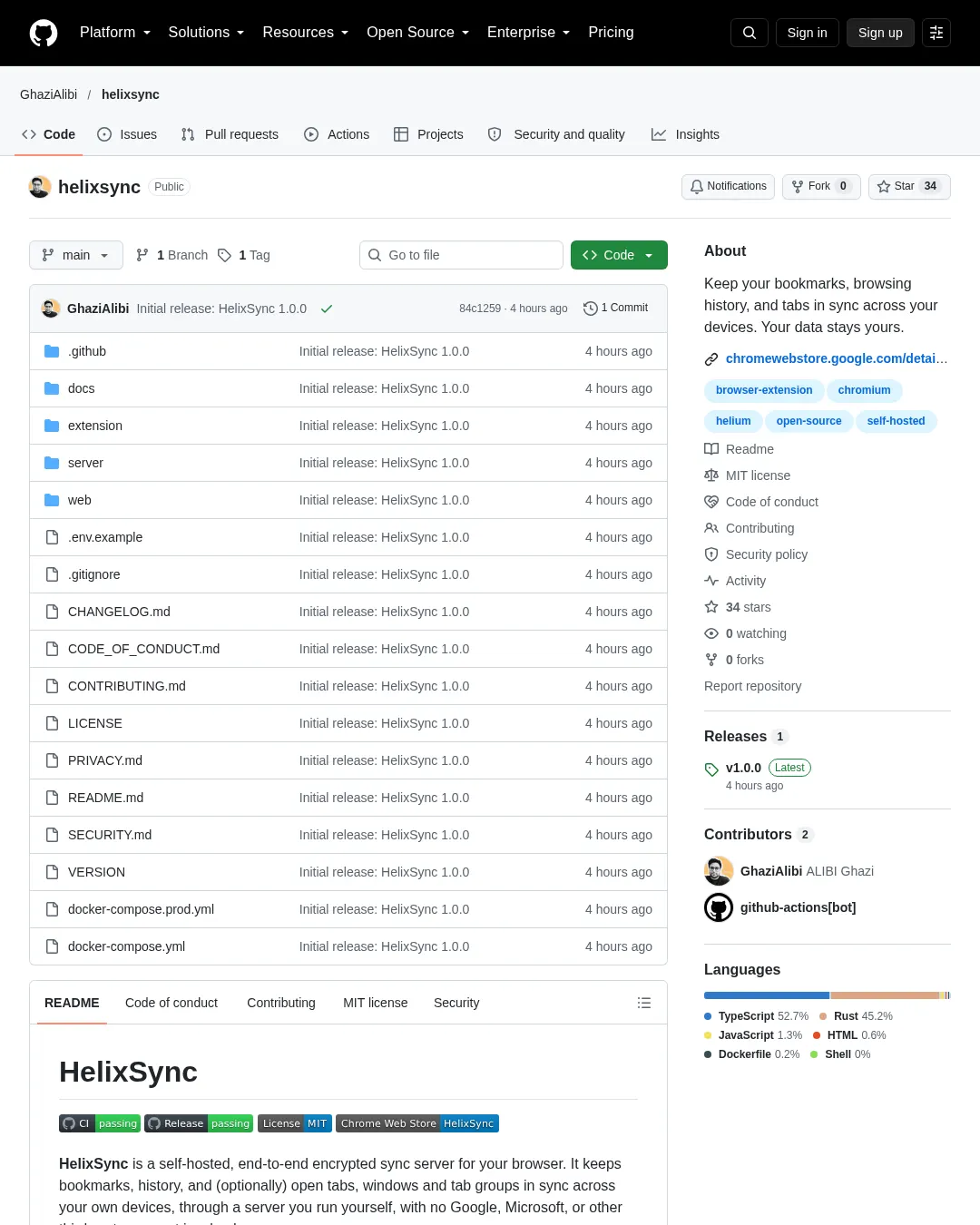
Task: Open the 84c1259 commit hash
Action: [x=480, y=309]
